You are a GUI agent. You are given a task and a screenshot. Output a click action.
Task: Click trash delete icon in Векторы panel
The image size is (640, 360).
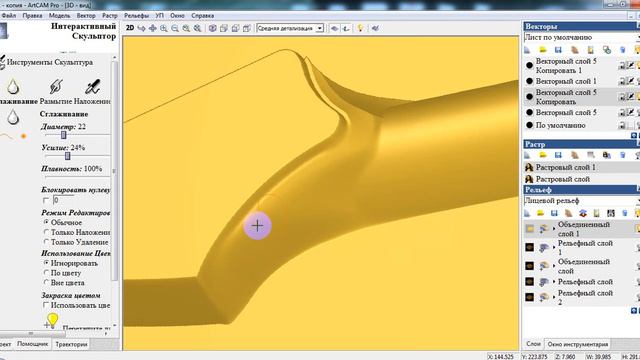coord(622,50)
